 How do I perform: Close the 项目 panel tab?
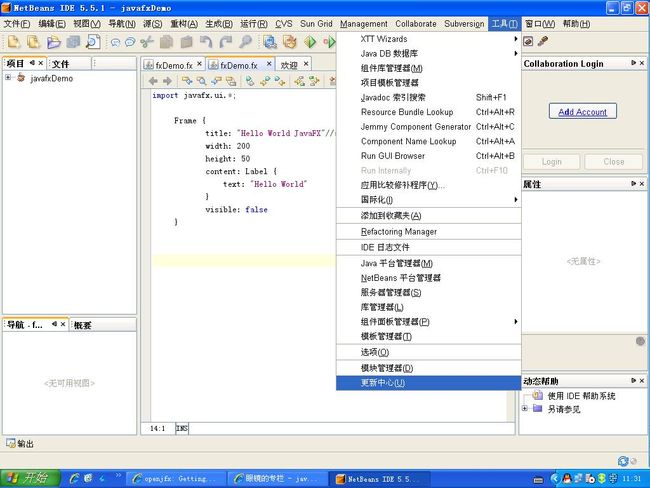tap(41, 63)
